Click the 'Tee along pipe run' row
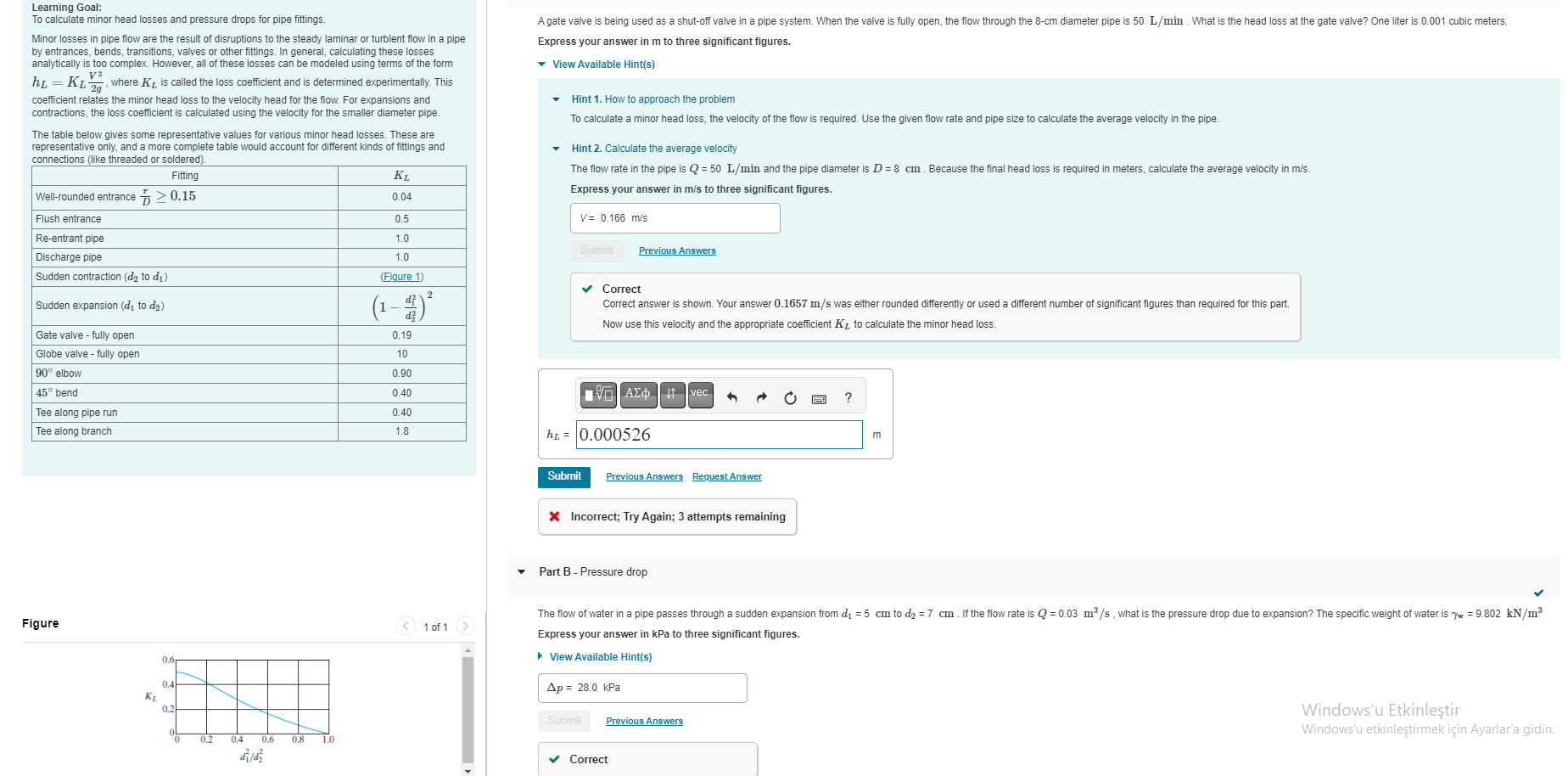This screenshot has height=776, width=1568. 249,413
